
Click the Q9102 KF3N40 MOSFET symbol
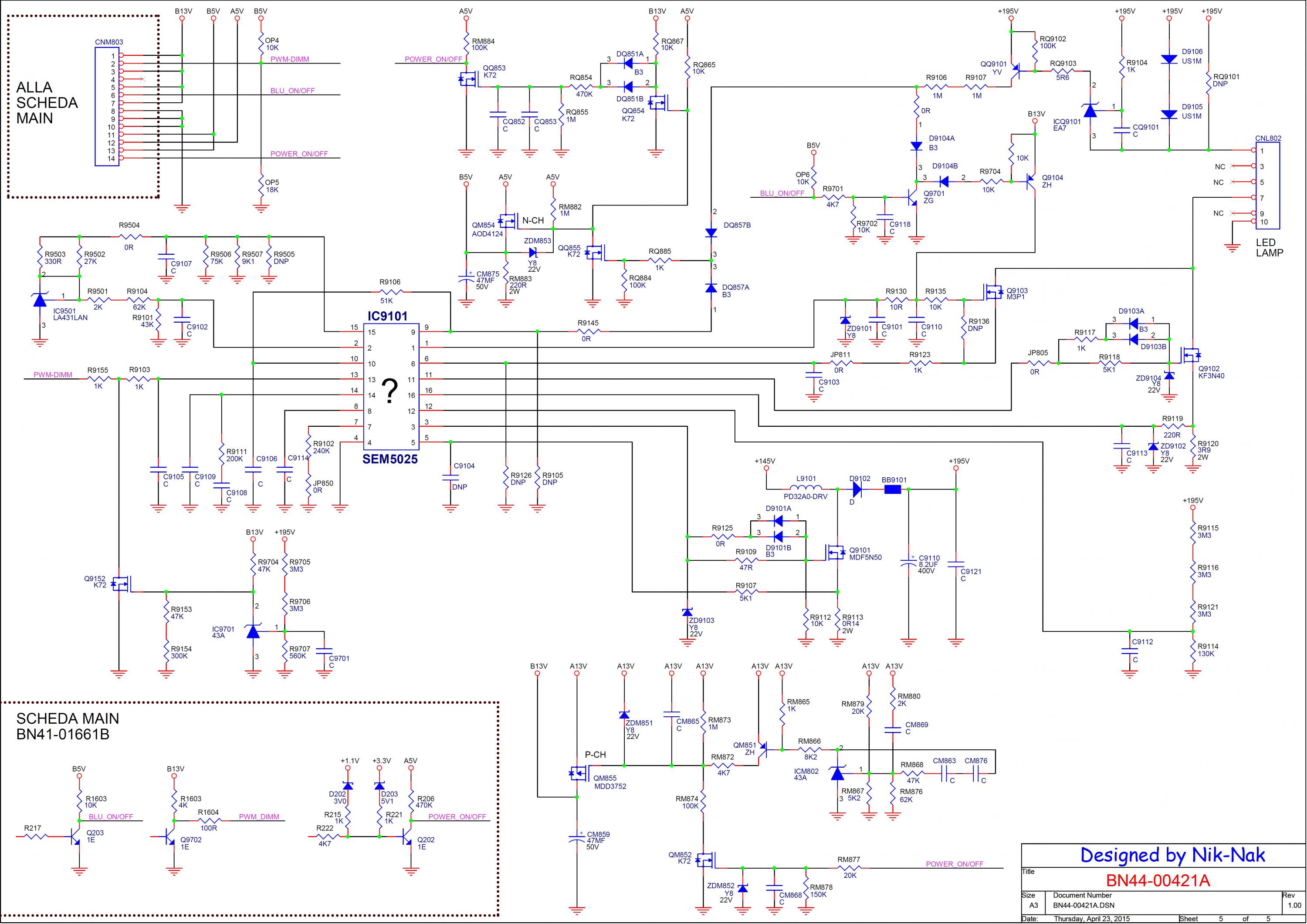(x=1191, y=356)
